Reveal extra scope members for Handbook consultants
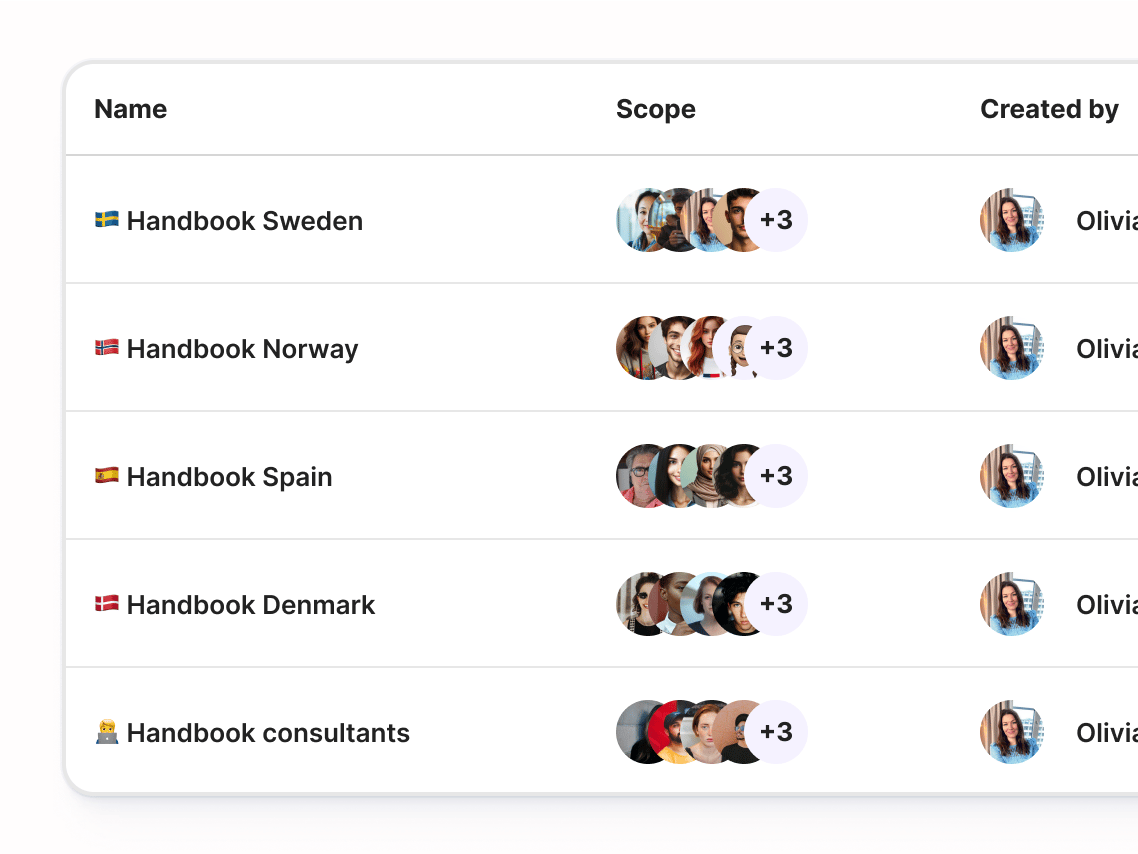The image size is (1138, 854). click(776, 732)
